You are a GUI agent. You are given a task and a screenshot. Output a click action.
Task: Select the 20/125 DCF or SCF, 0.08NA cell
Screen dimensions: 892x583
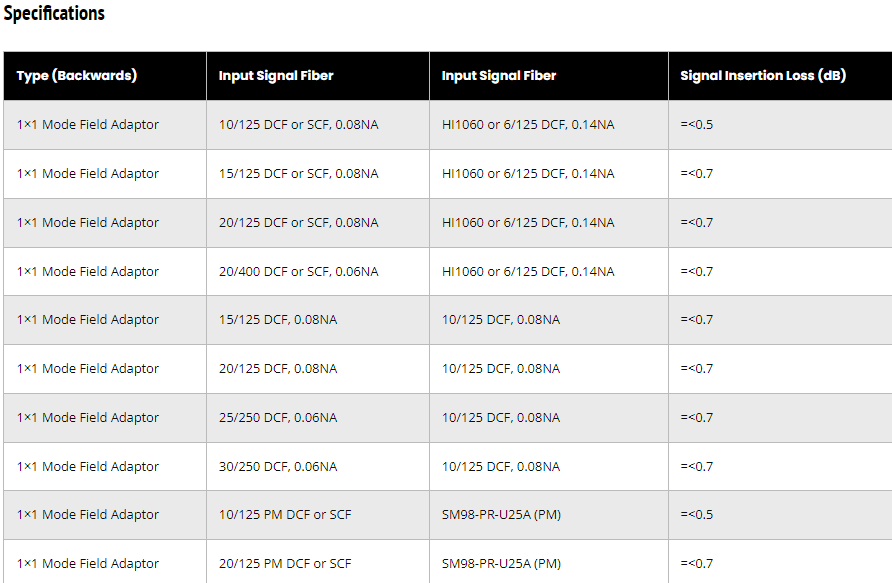pyautogui.click(x=299, y=223)
